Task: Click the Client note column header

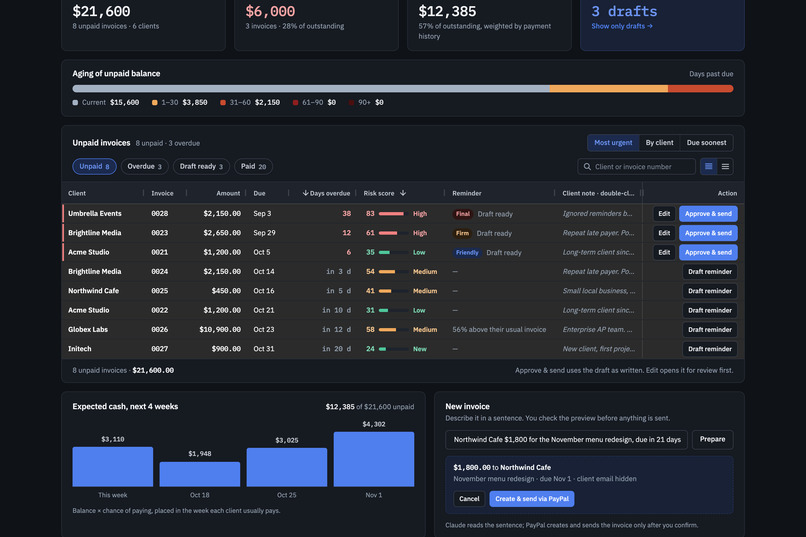Action: pyautogui.click(x=598, y=193)
